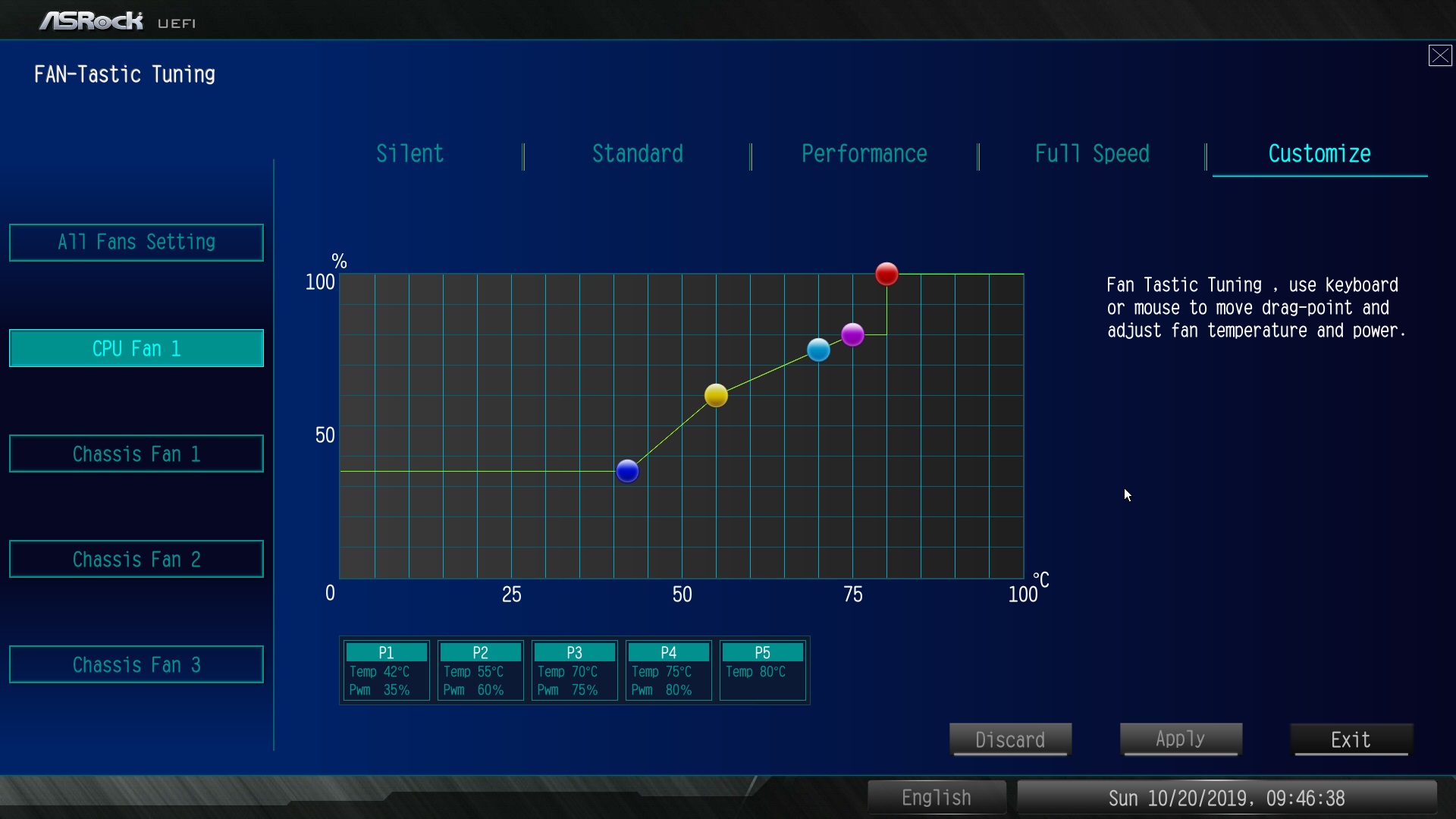Click the purple P4 drag-point on curve
Screen dimensions: 1456x819
point(852,334)
